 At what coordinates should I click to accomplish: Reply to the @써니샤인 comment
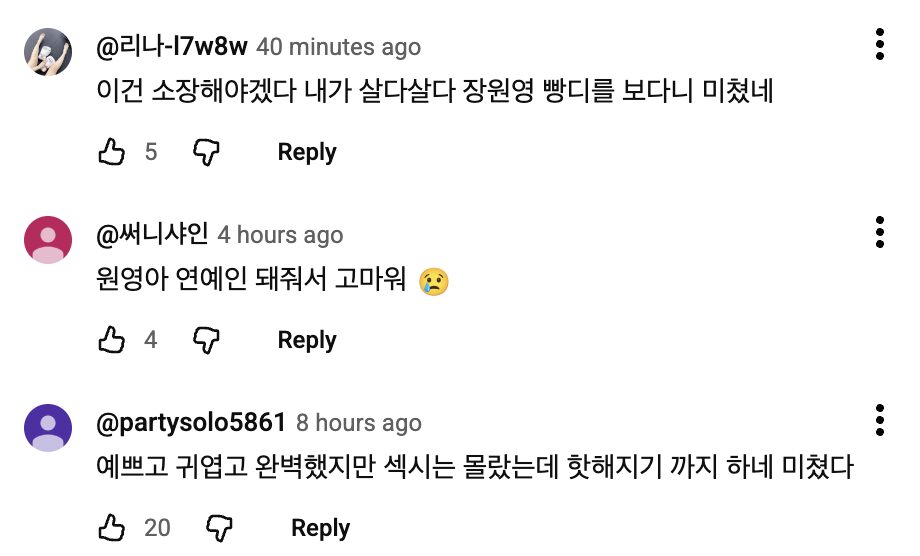[306, 340]
